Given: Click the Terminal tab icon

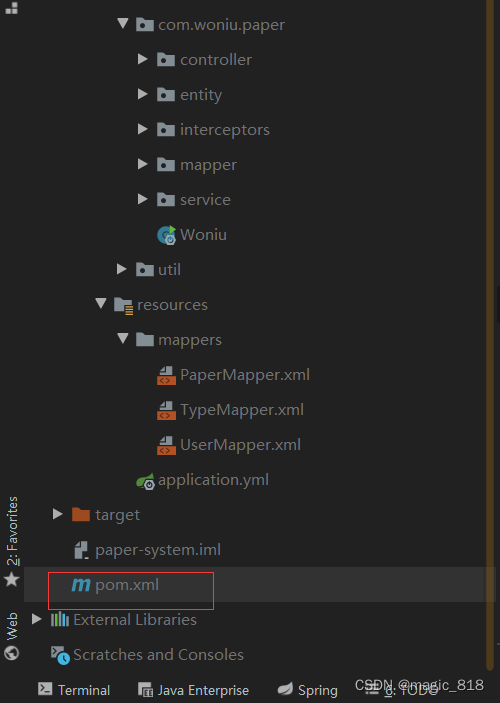Looking at the screenshot, I should click(45, 689).
